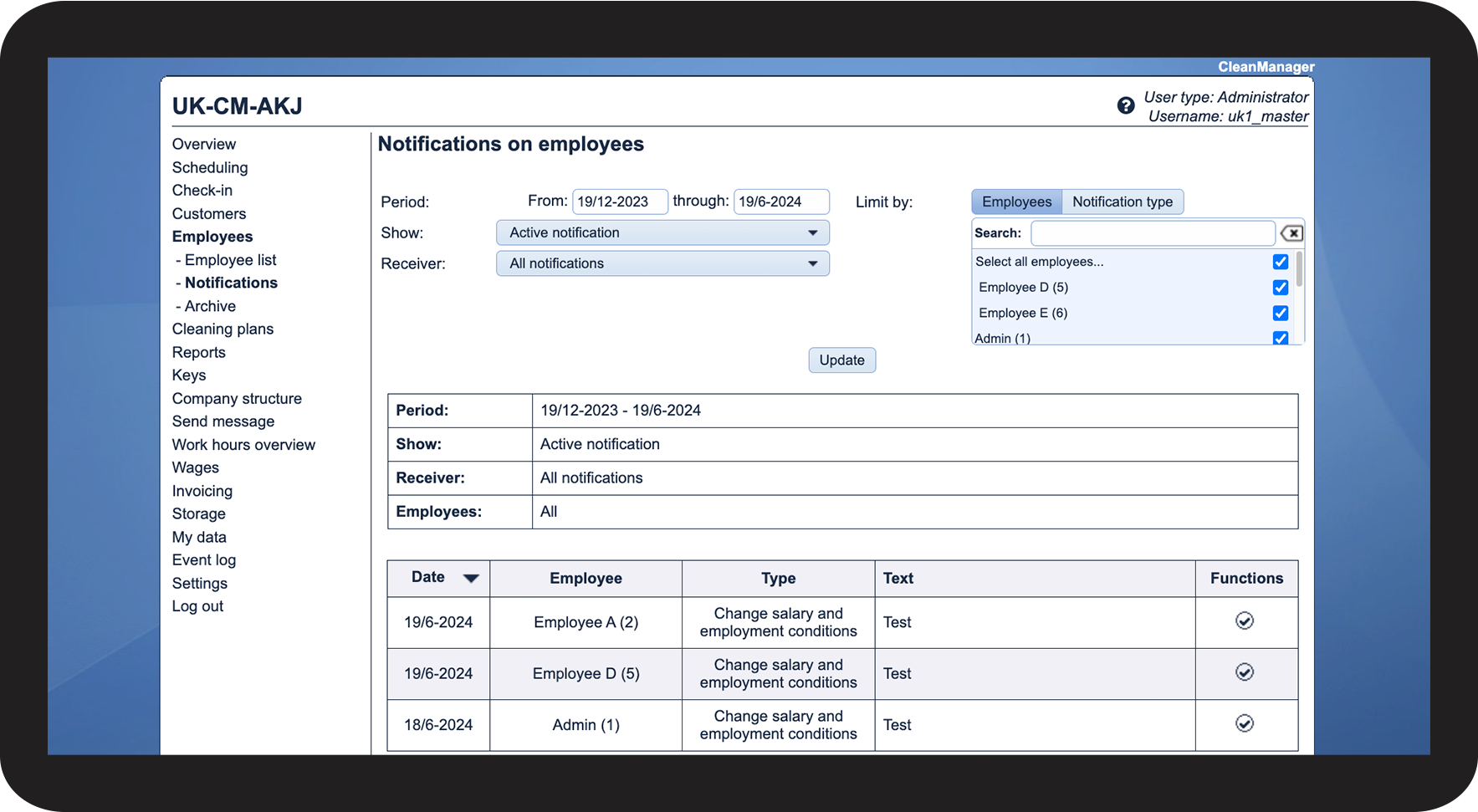Click the help question mark icon
The height and width of the screenshot is (812, 1478).
pyautogui.click(x=1125, y=105)
